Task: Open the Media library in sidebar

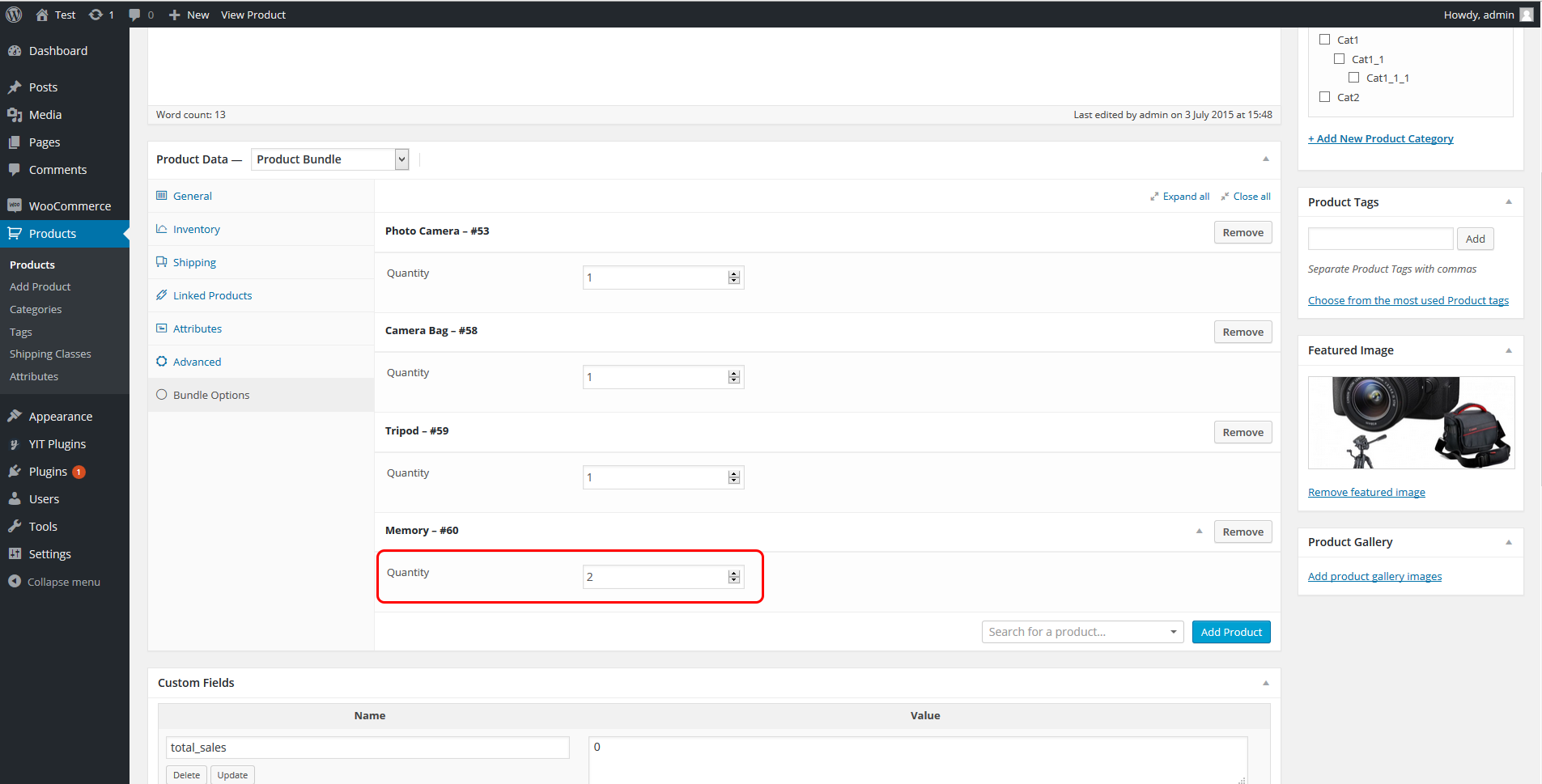Action: pyautogui.click(x=45, y=115)
